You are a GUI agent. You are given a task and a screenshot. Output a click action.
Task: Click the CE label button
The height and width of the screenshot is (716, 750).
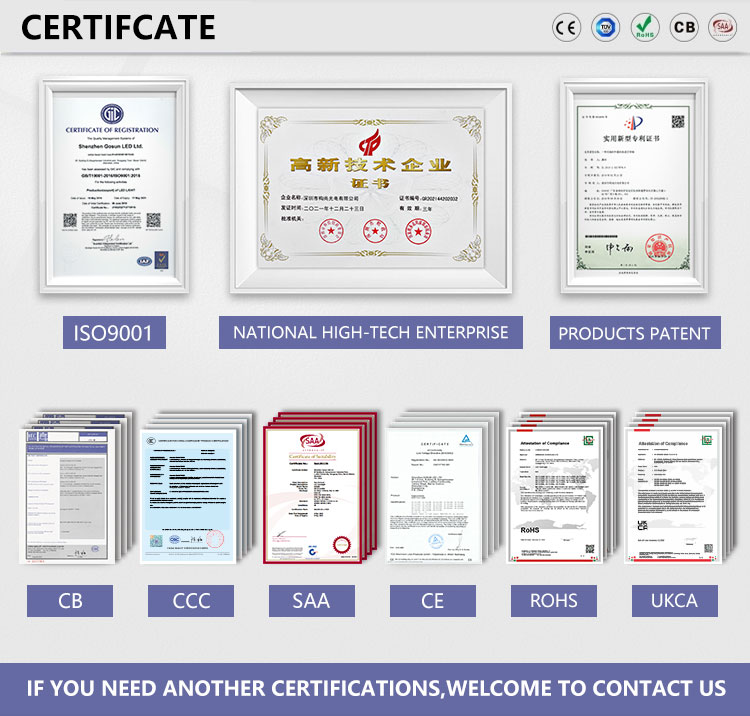tap(433, 601)
